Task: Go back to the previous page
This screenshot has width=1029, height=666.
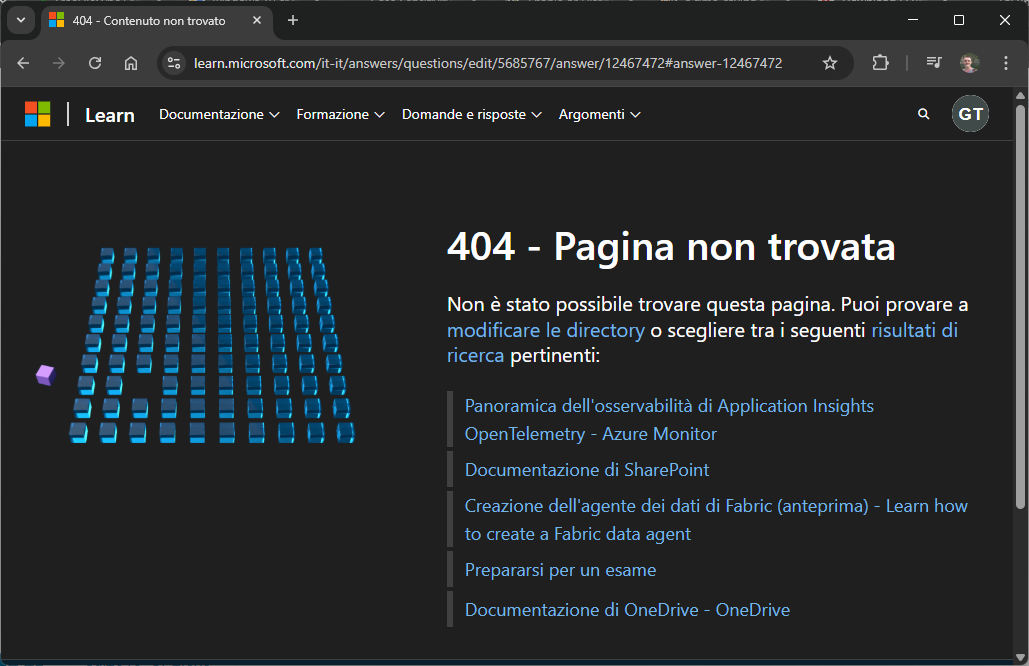Action: click(24, 63)
